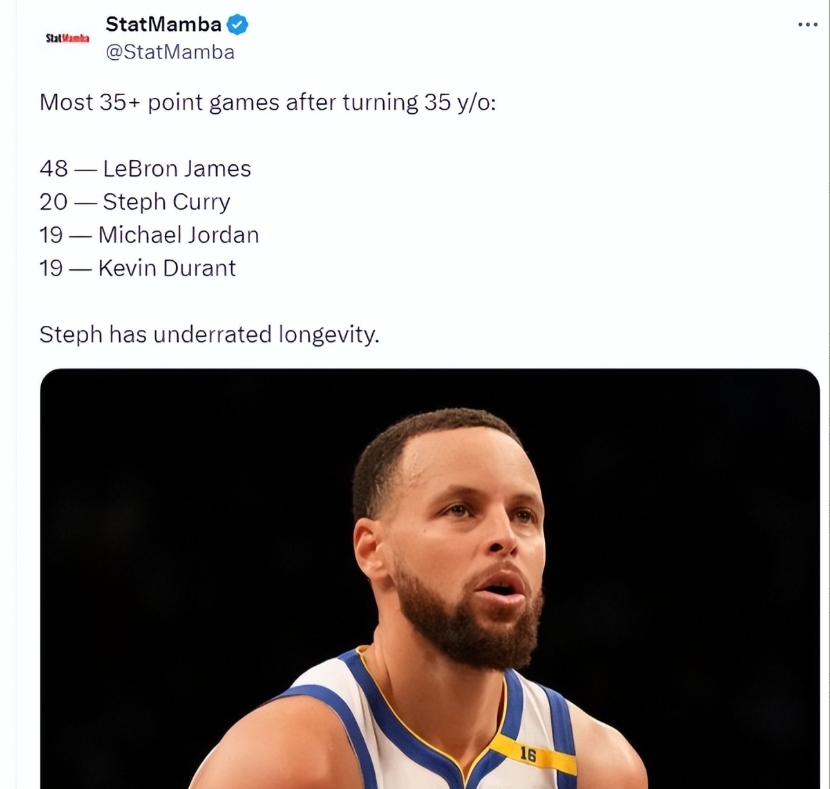Select the '48 — LeBron James' line

click(145, 168)
